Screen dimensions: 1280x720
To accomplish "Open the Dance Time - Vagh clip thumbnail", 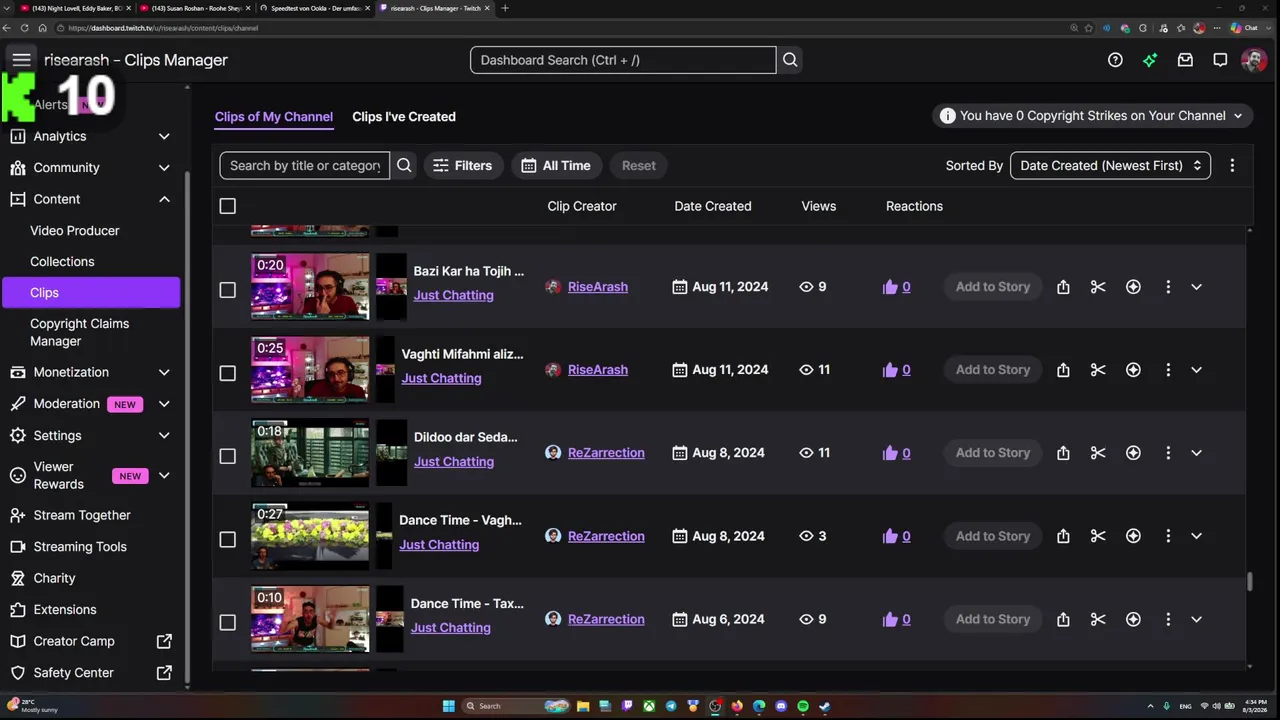I will click(310, 536).
